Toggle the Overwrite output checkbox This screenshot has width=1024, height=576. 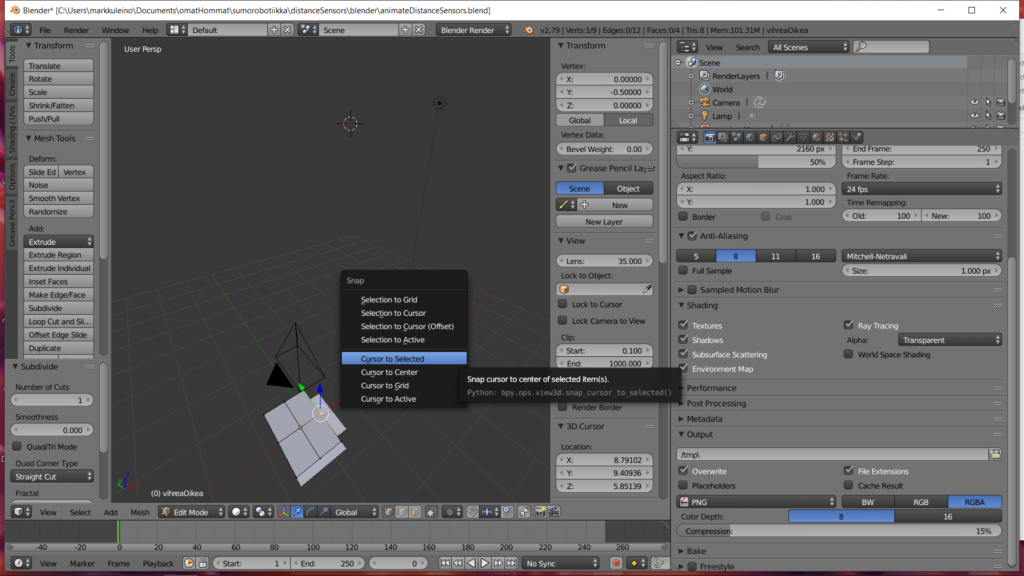(684, 471)
